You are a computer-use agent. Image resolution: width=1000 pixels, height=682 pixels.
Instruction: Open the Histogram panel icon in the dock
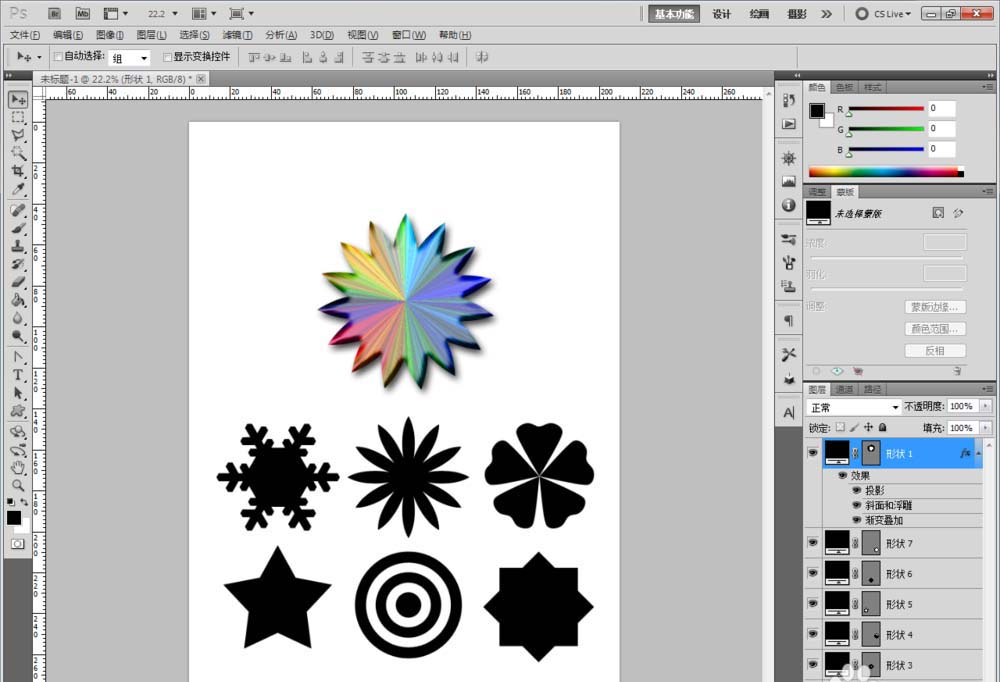(x=789, y=181)
